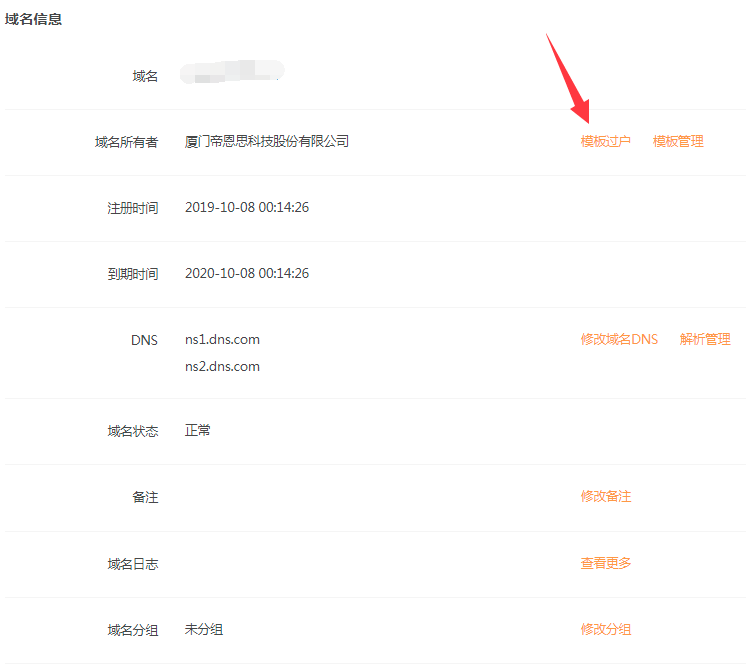Image resolution: width=746 pixels, height=666 pixels.
Task: Select the ns2.dns.com DNS entry
Action: pyautogui.click(x=222, y=367)
